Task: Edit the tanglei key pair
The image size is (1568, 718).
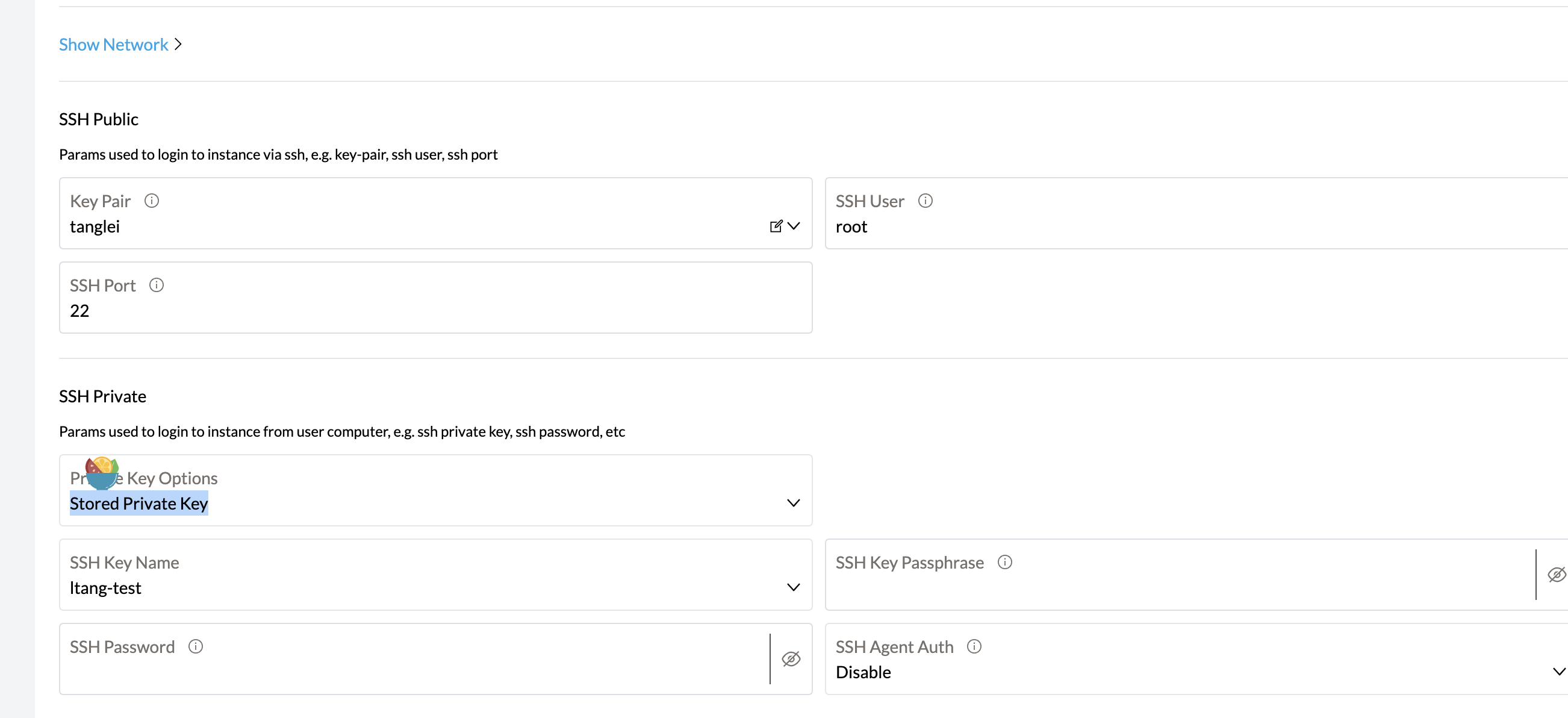Action: coord(776,226)
